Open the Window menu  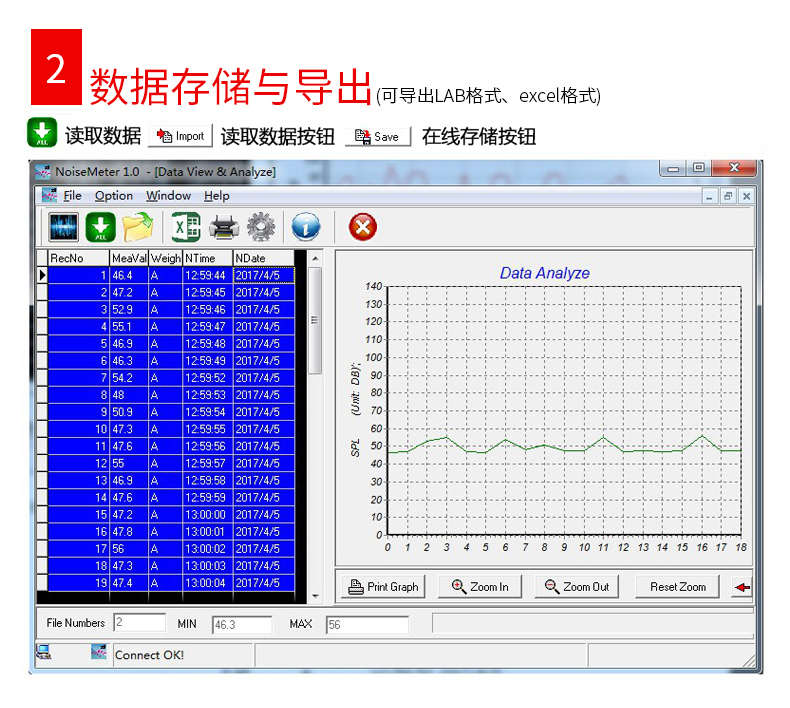168,196
